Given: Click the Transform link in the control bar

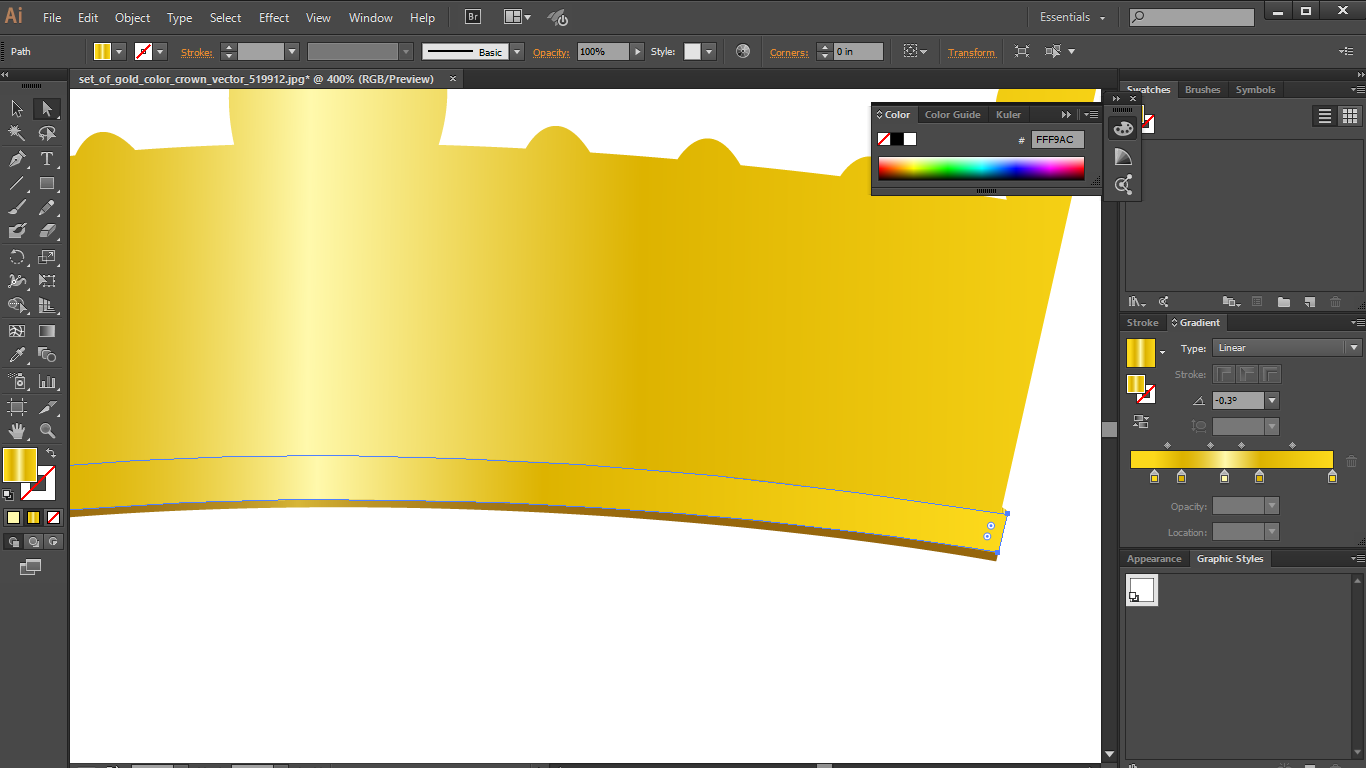Looking at the screenshot, I should pos(971,51).
